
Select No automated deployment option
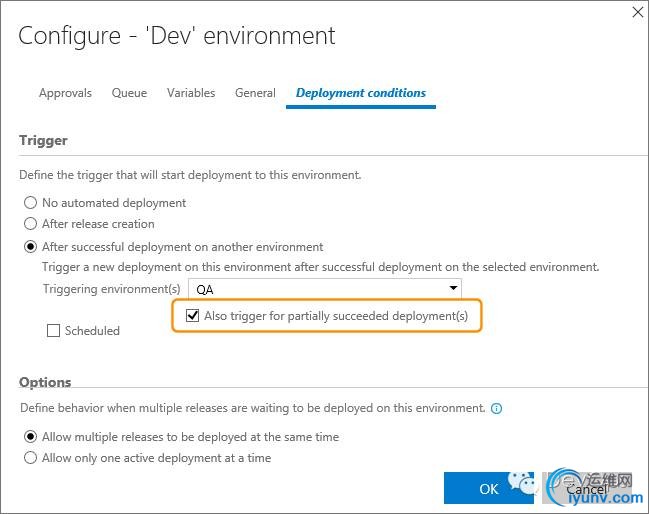pos(31,203)
